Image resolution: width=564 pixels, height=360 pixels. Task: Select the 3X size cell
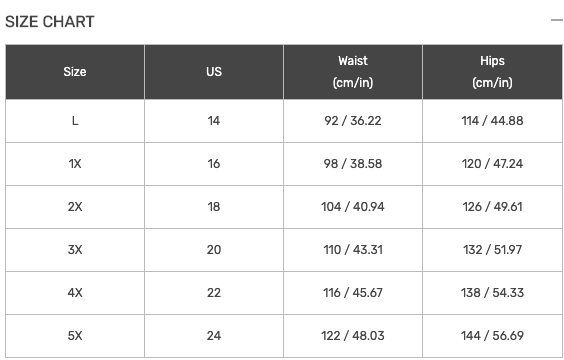point(75,250)
